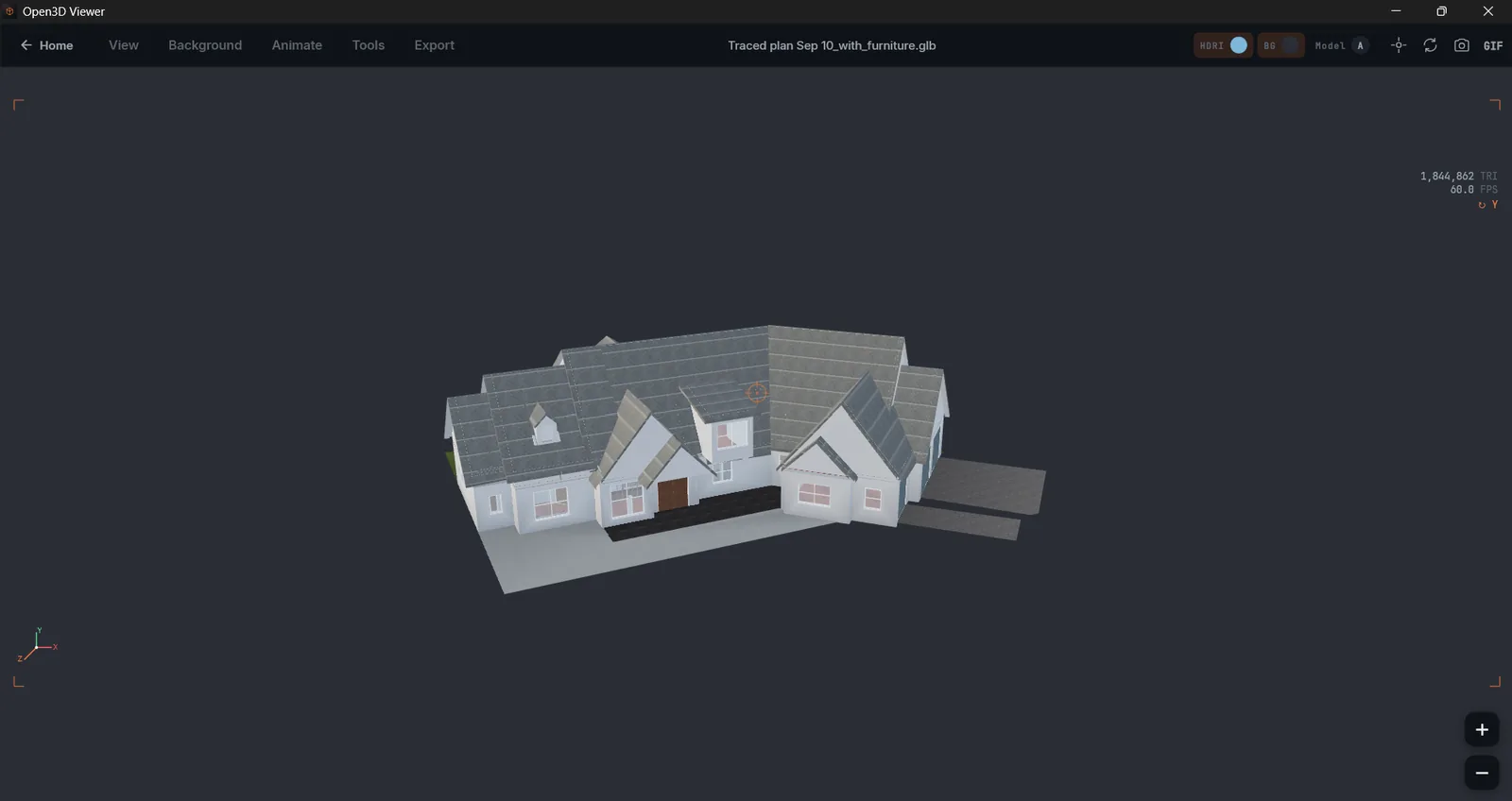Minimize the Open3D Viewer window

click(x=1396, y=11)
